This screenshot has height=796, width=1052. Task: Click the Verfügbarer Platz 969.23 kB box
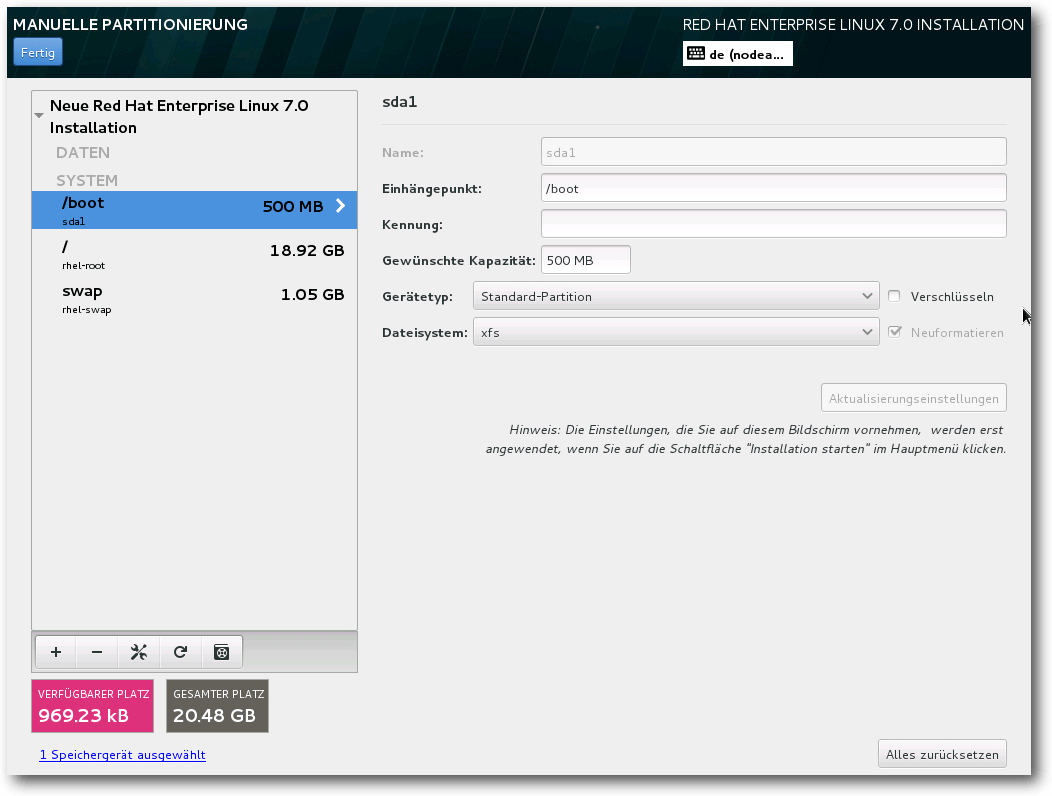[x=93, y=706]
